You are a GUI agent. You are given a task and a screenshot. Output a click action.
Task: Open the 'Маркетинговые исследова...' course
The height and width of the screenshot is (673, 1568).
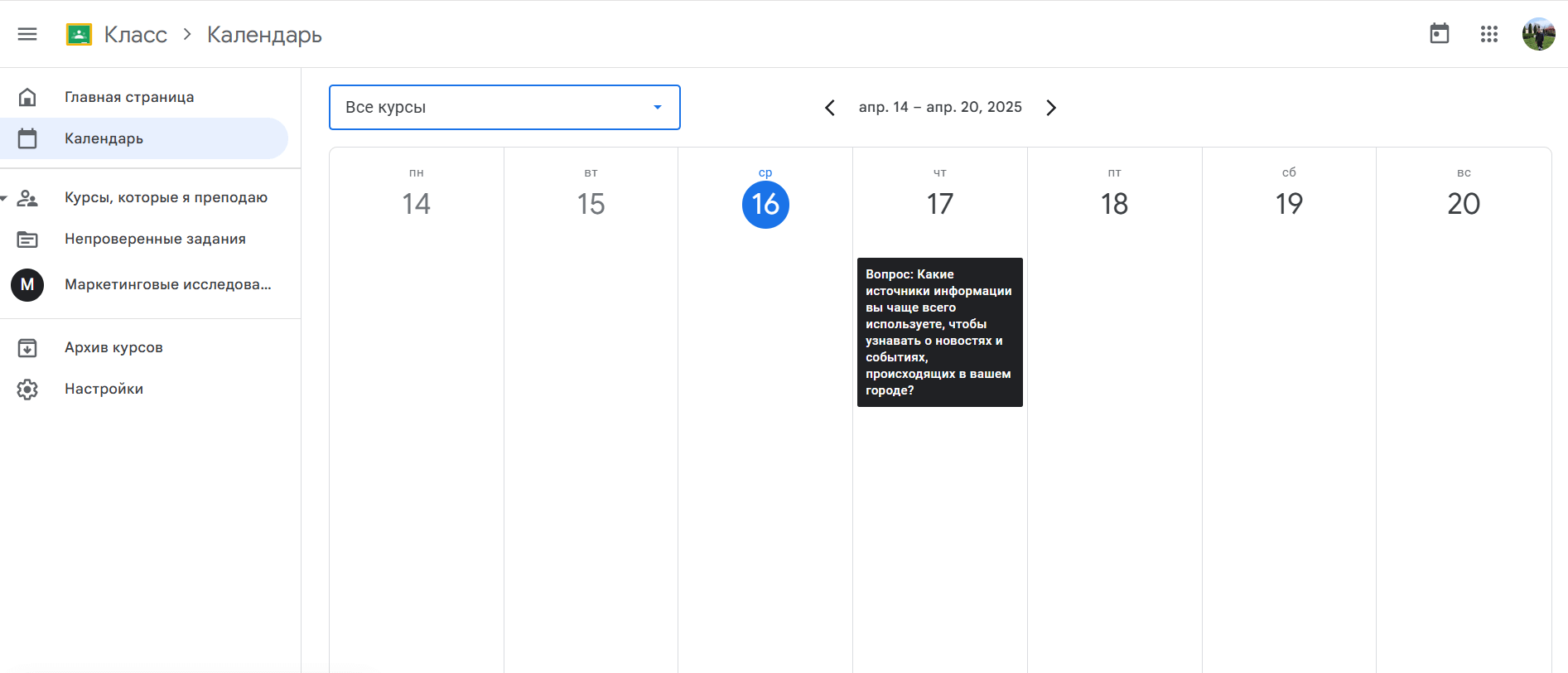coord(167,284)
